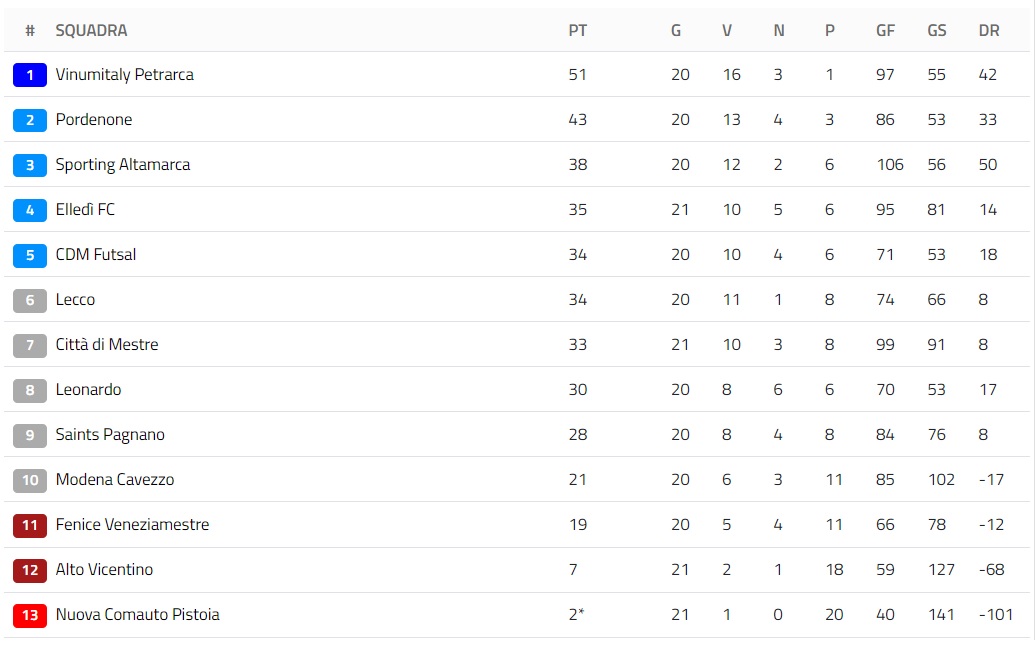This screenshot has width=1036, height=648.
Task: Open Vinumitaly Petrarca team link
Action: point(125,75)
